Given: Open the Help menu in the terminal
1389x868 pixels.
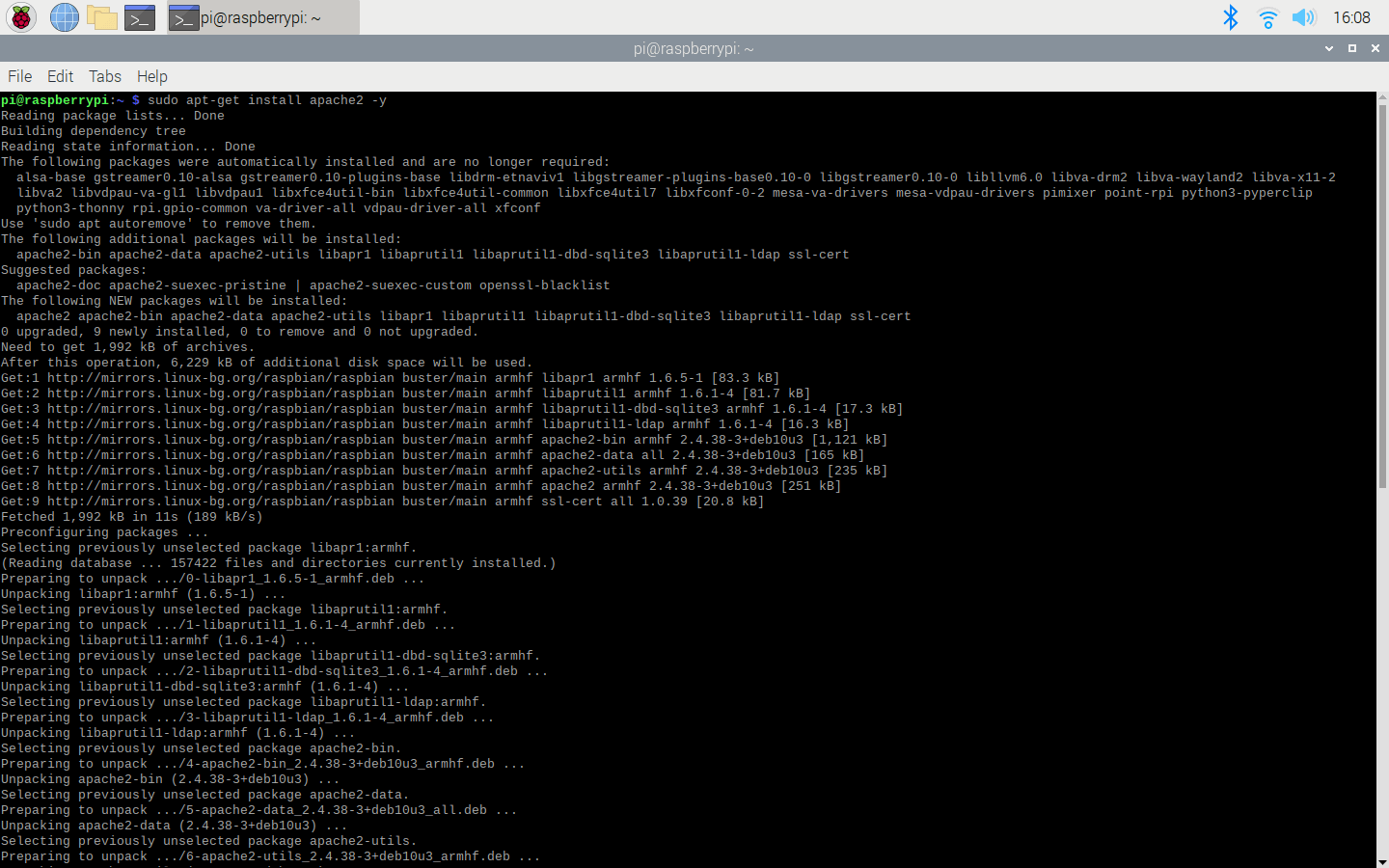Looking at the screenshot, I should 151,76.
